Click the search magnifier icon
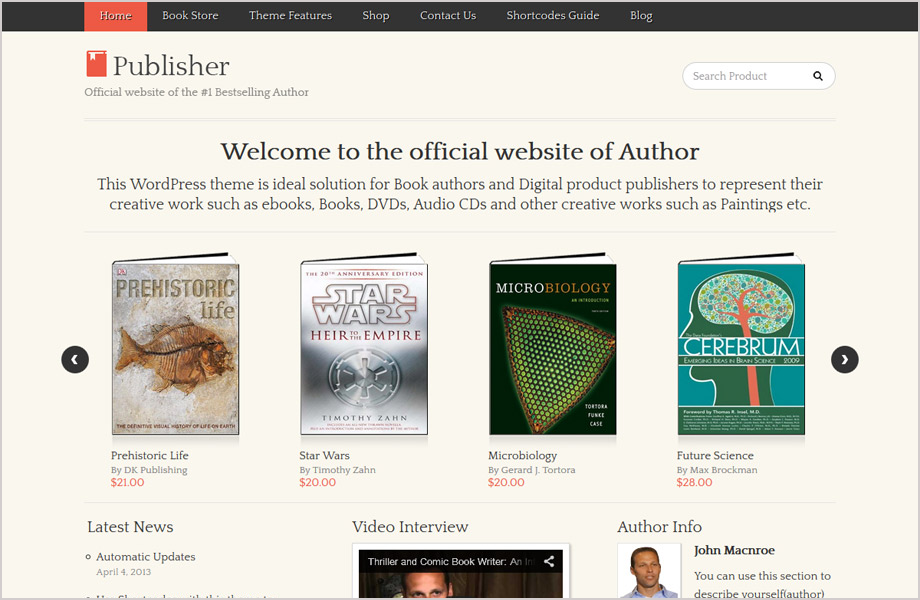 tap(817, 76)
